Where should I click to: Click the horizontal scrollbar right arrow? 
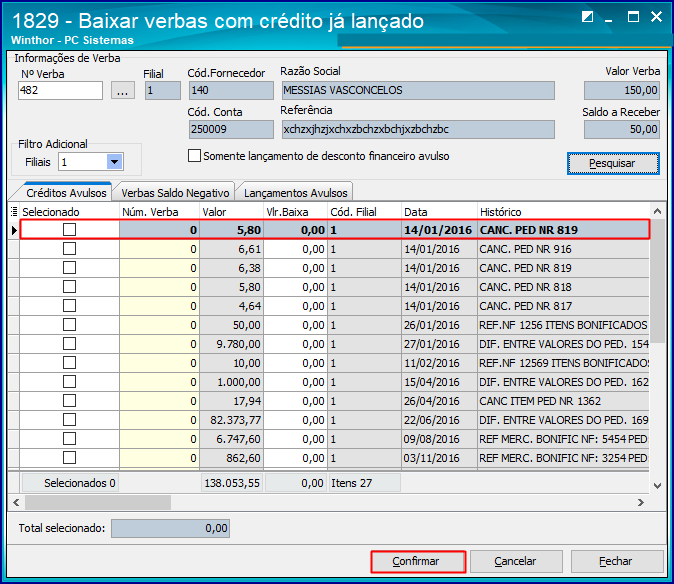640,502
